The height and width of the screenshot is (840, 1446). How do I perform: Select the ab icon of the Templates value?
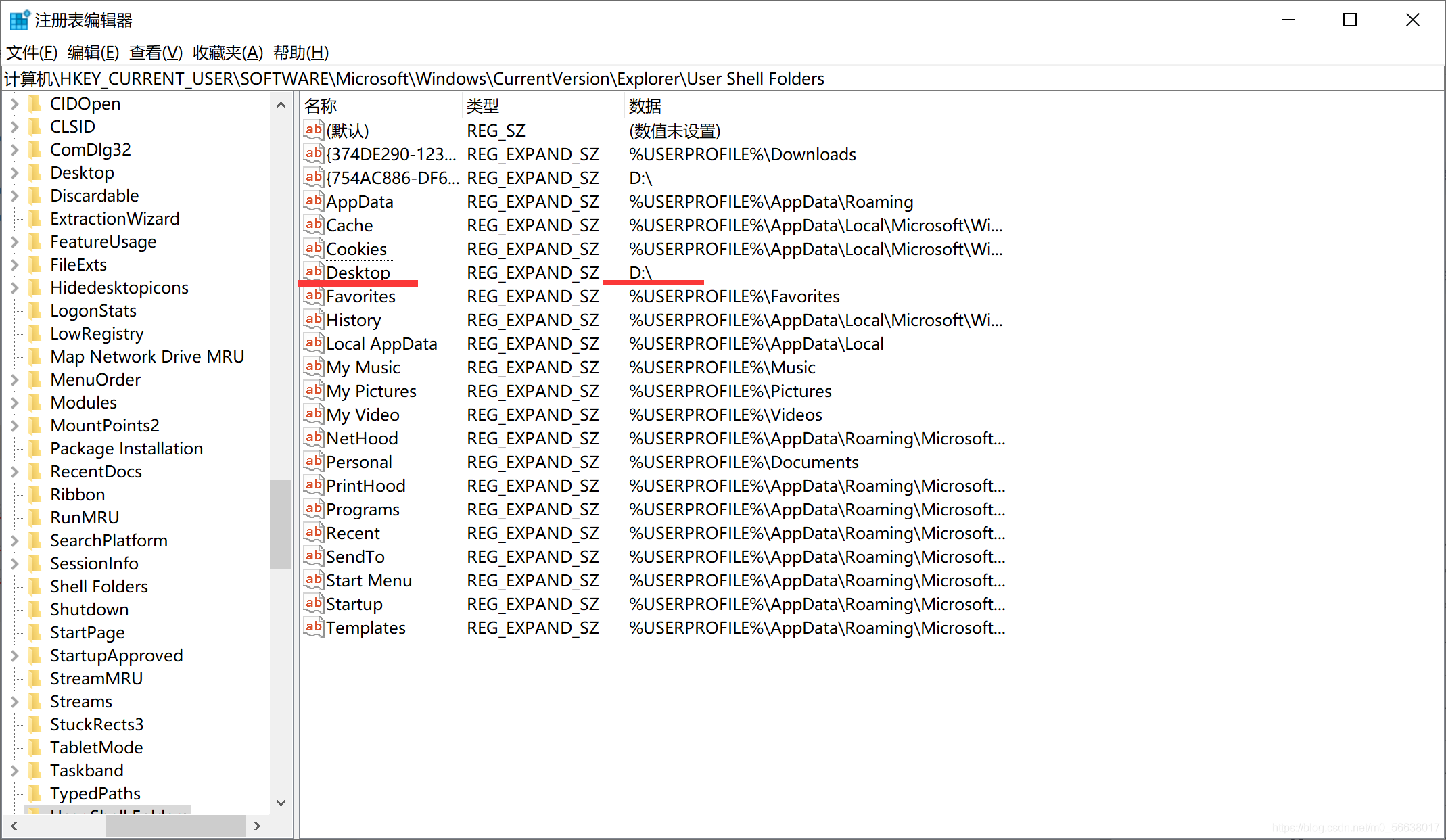[x=313, y=627]
